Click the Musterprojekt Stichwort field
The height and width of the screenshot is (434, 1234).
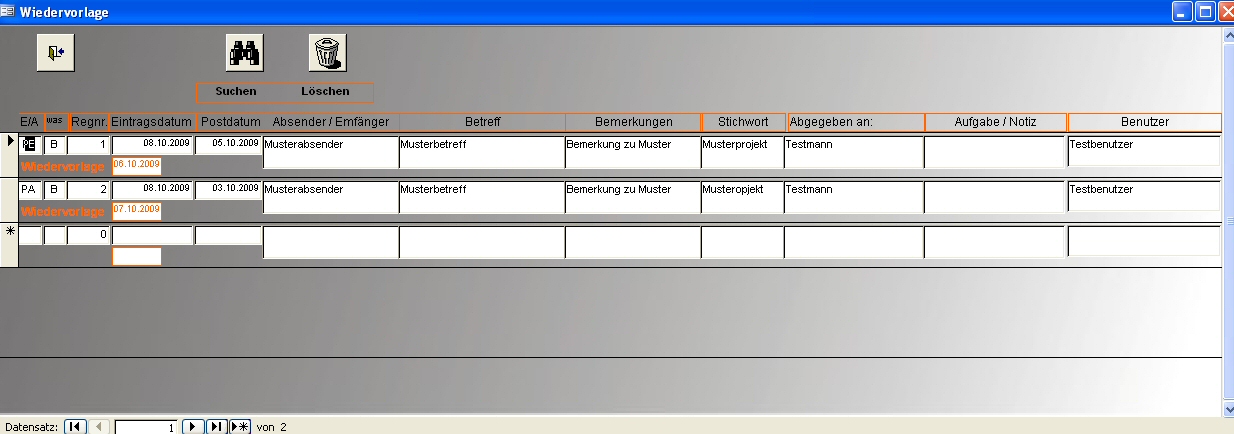(x=742, y=152)
